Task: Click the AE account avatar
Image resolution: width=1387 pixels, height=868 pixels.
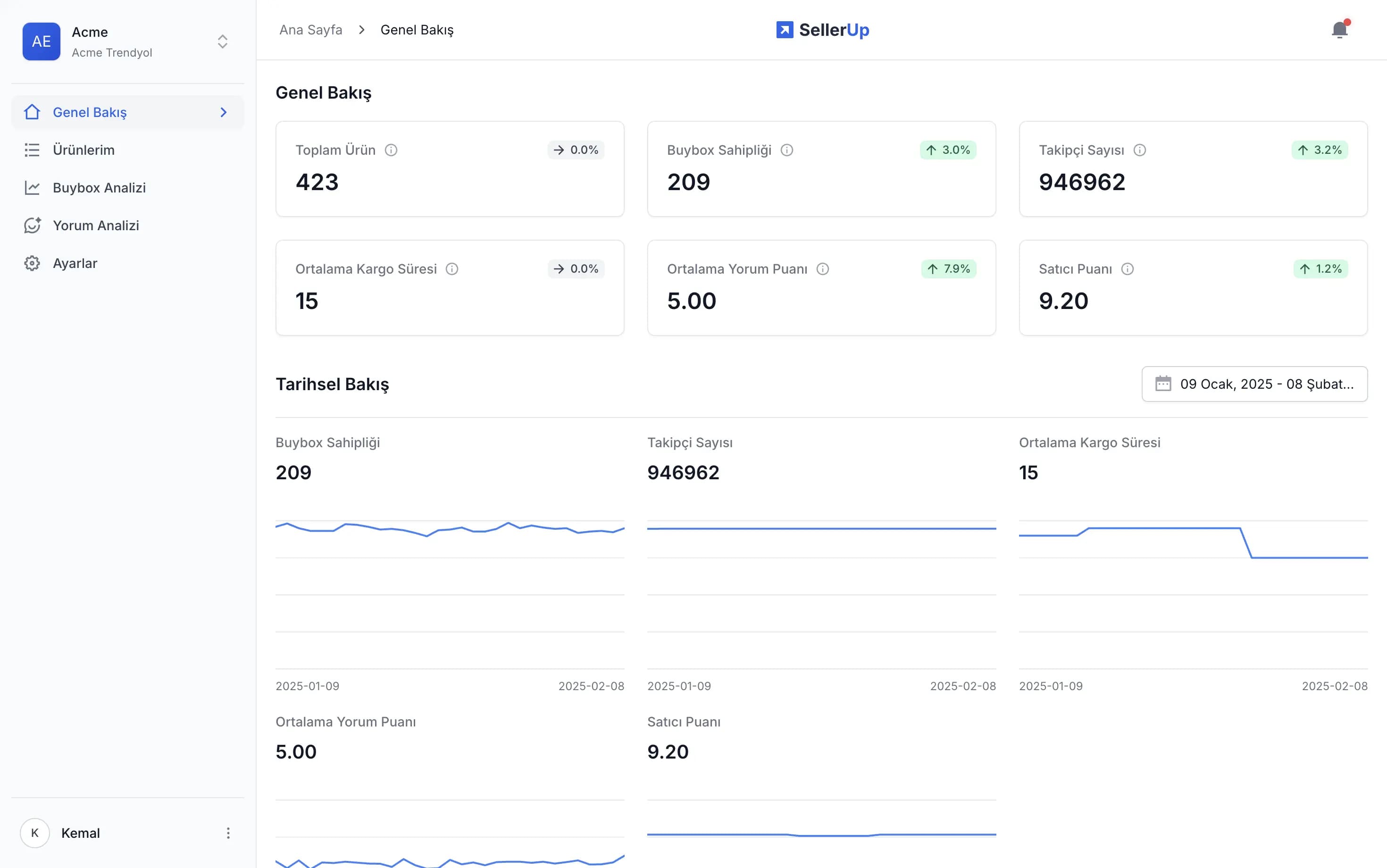Action: 42,42
